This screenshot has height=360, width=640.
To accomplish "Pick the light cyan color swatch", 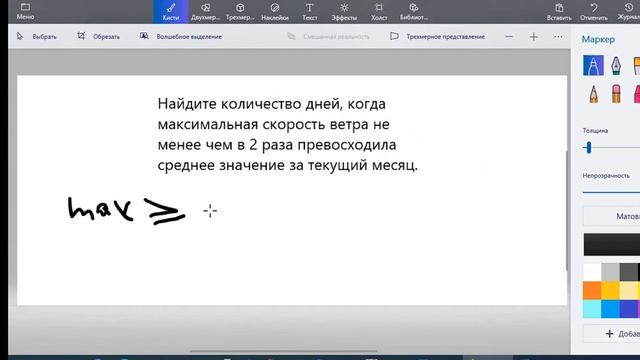I will point(592,309).
